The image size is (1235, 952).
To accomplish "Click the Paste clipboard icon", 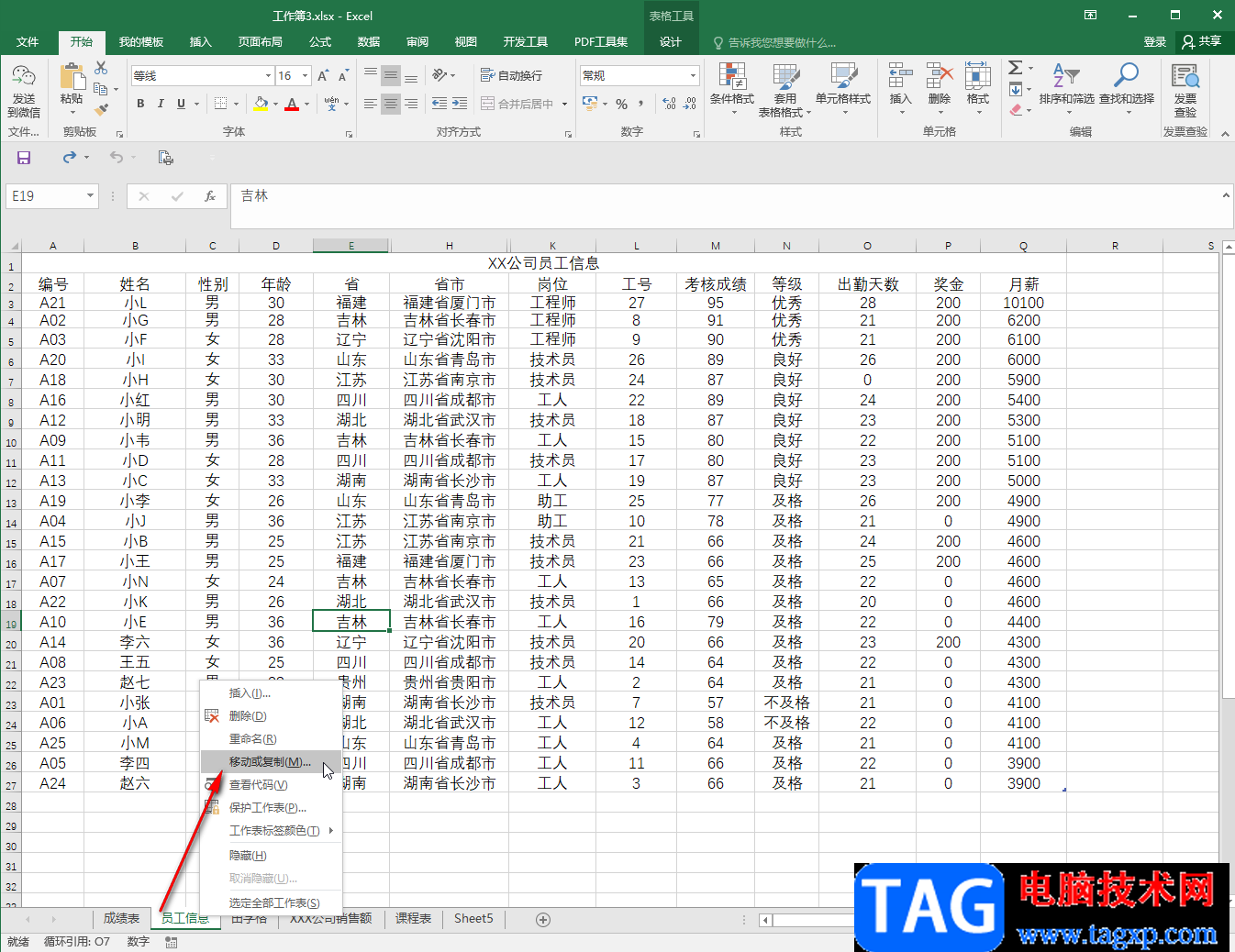I will pyautogui.click(x=72, y=78).
